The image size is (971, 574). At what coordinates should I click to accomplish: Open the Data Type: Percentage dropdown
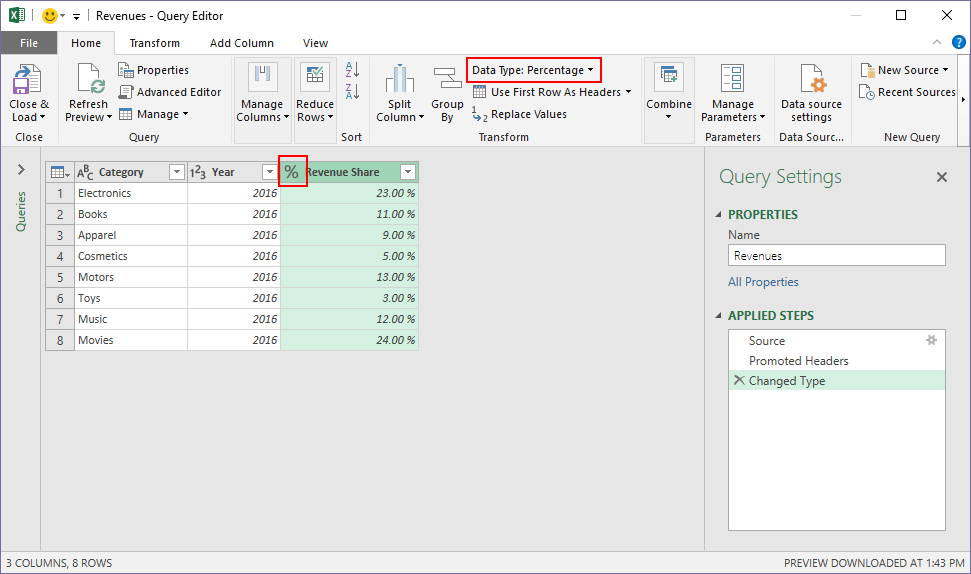[533, 70]
